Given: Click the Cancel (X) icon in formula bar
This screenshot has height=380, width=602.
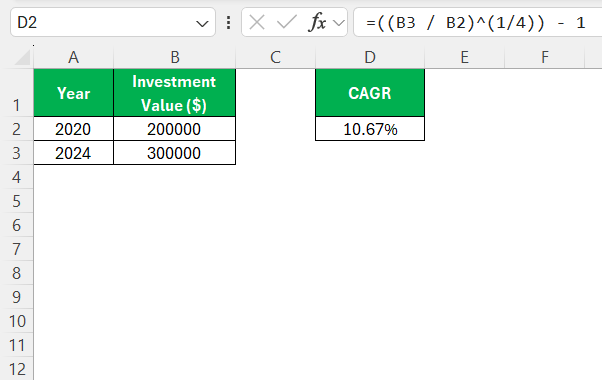Looking at the screenshot, I should pos(257,22).
